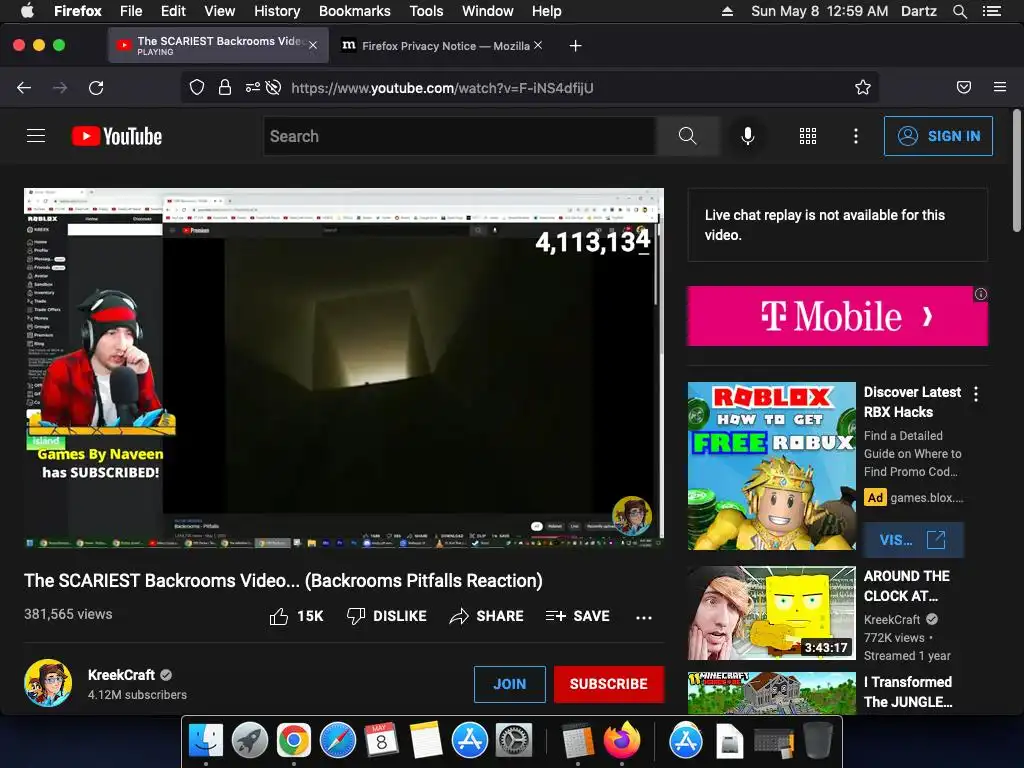Click the eject icon in the menu bar
1024x768 pixels.
(727, 11)
